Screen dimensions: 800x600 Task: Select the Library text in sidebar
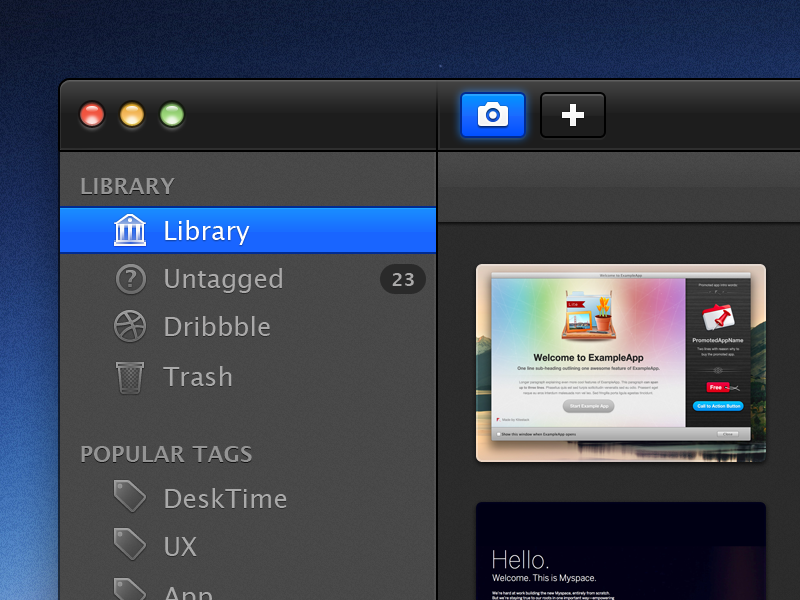[x=206, y=231]
